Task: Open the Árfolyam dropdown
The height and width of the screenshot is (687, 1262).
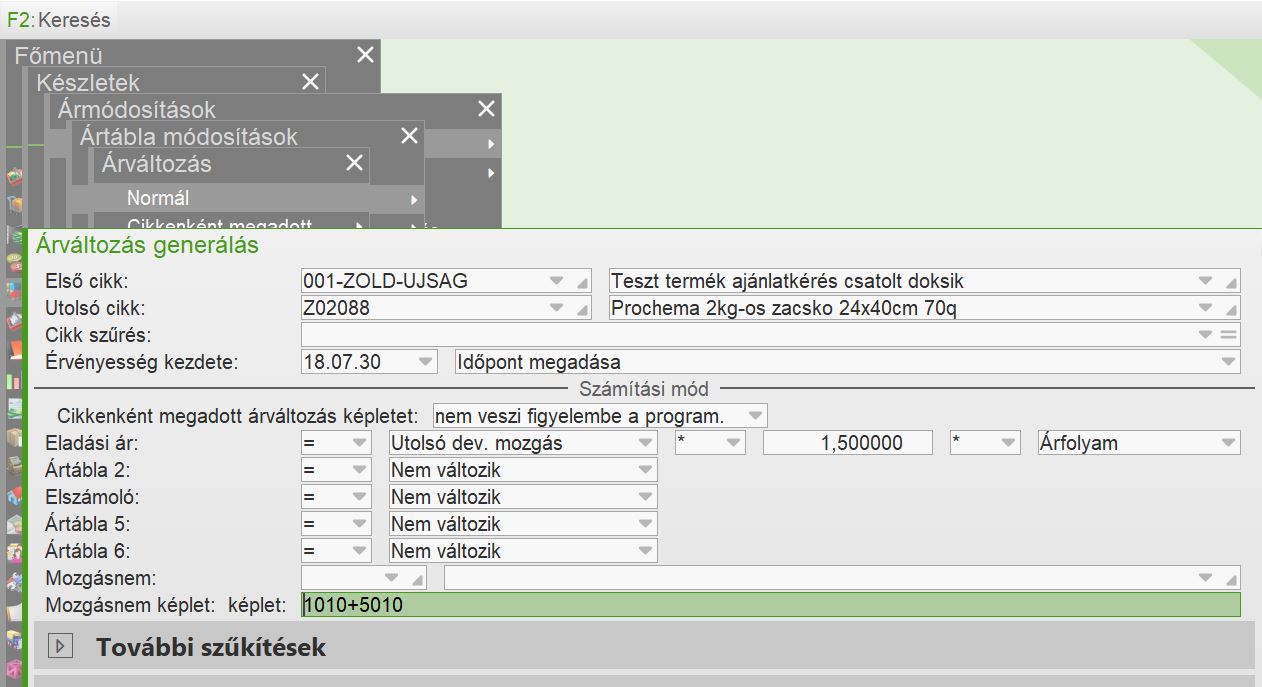Action: 1229,443
